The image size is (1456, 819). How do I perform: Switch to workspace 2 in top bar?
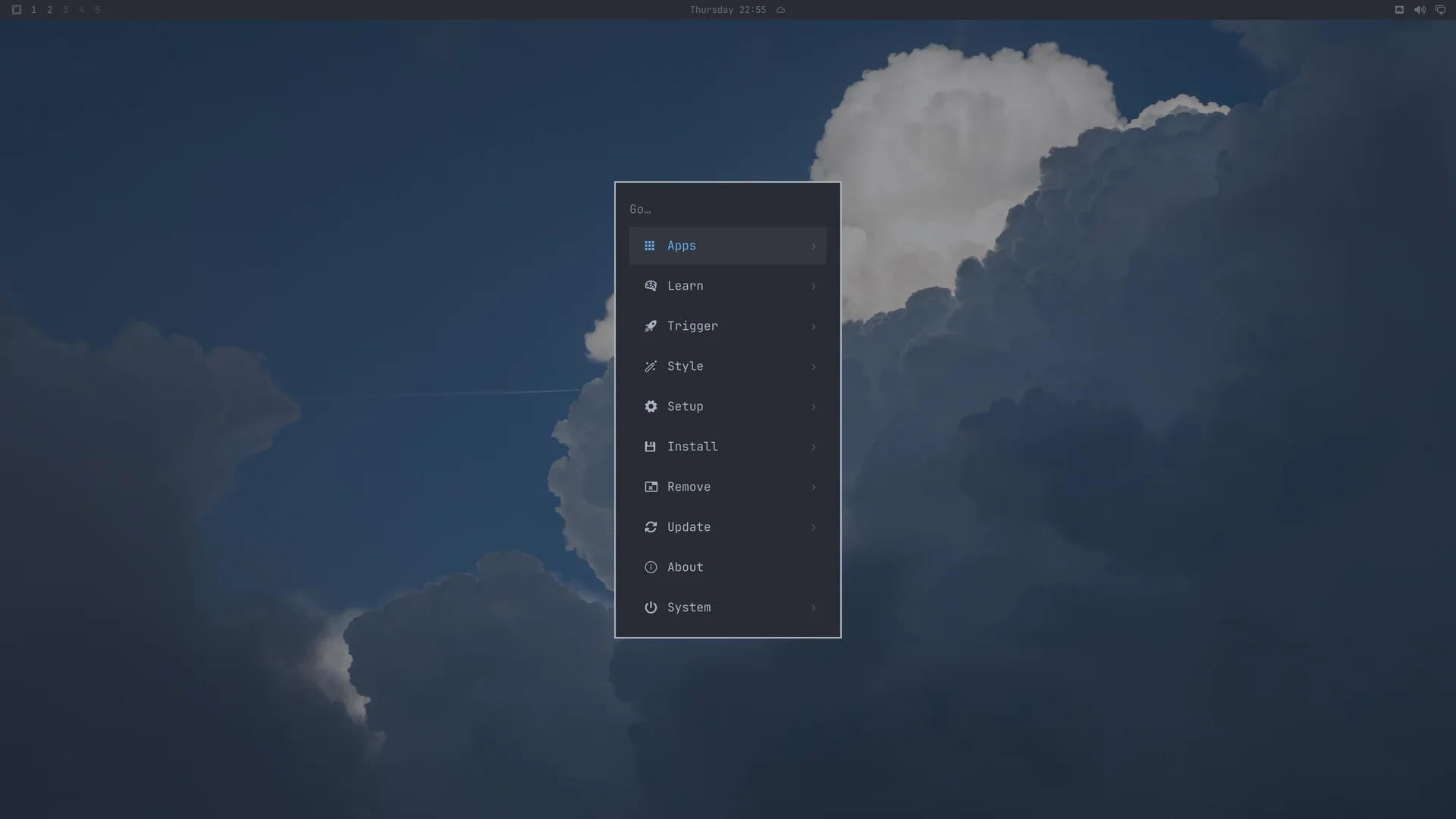(49, 10)
